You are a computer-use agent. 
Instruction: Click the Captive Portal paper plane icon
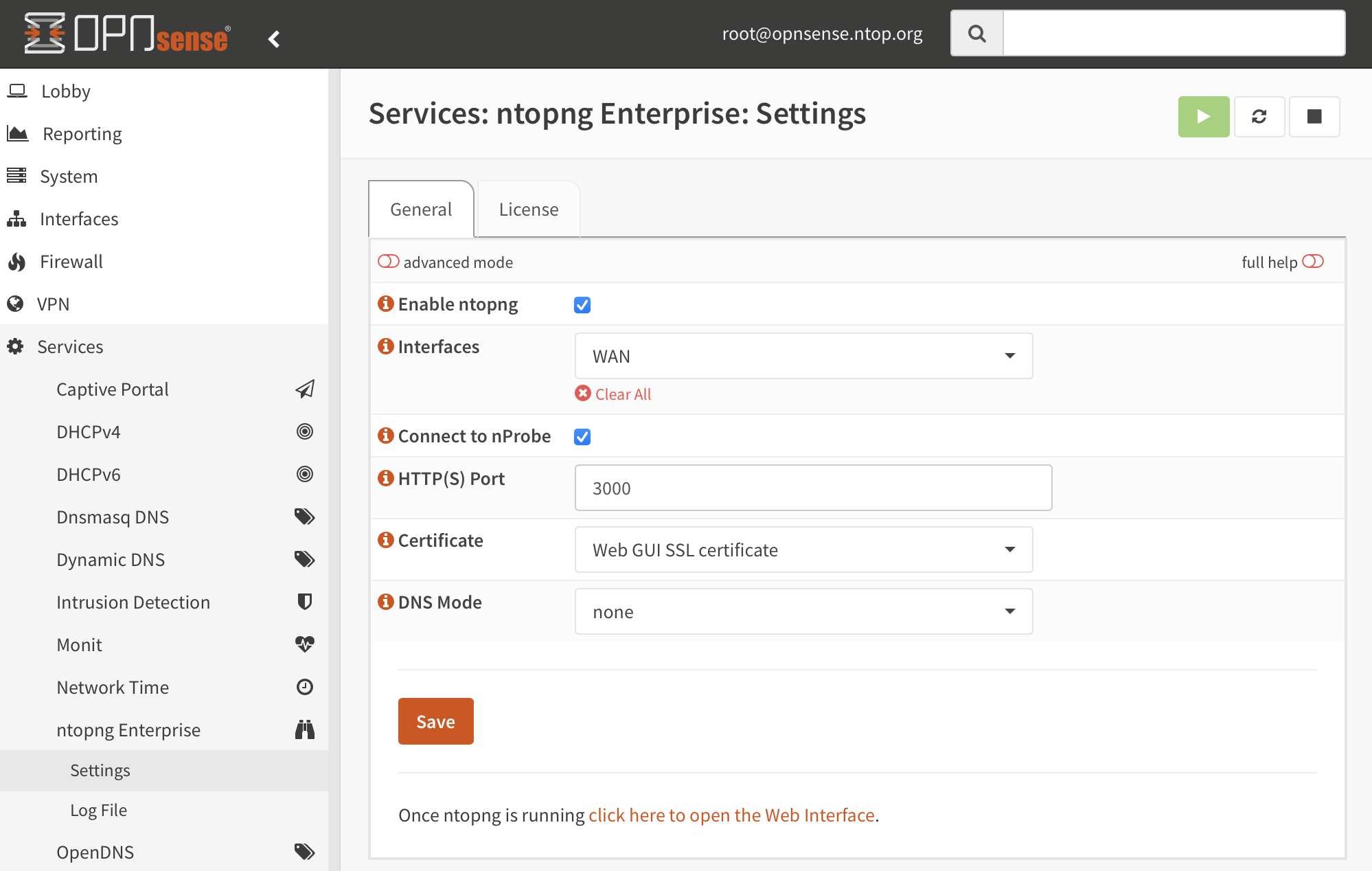305,389
